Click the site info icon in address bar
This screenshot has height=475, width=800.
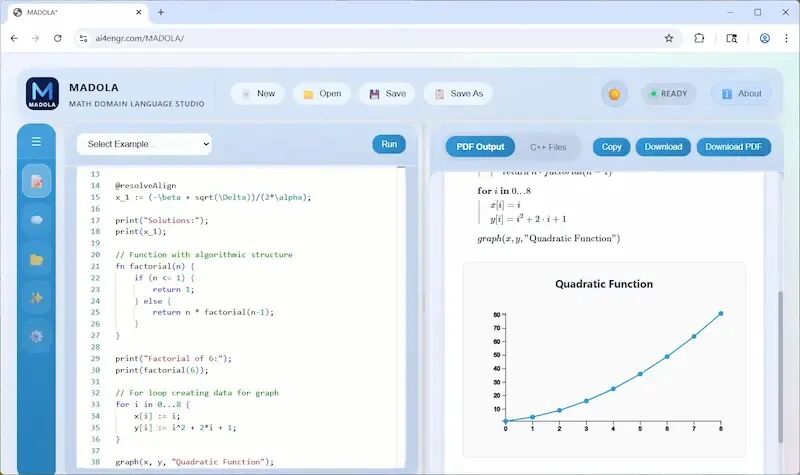(84, 38)
